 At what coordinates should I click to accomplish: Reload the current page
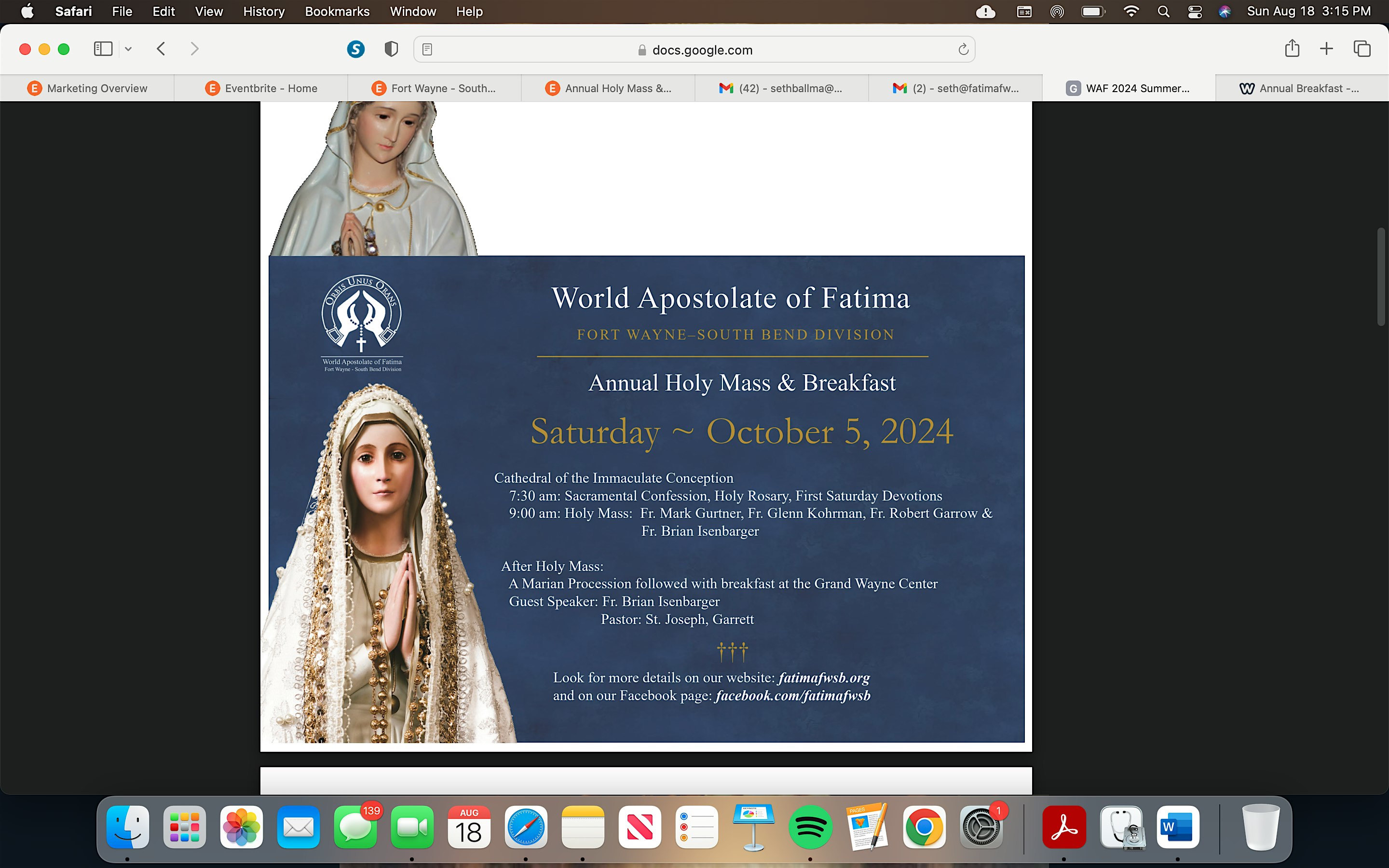coord(963,50)
